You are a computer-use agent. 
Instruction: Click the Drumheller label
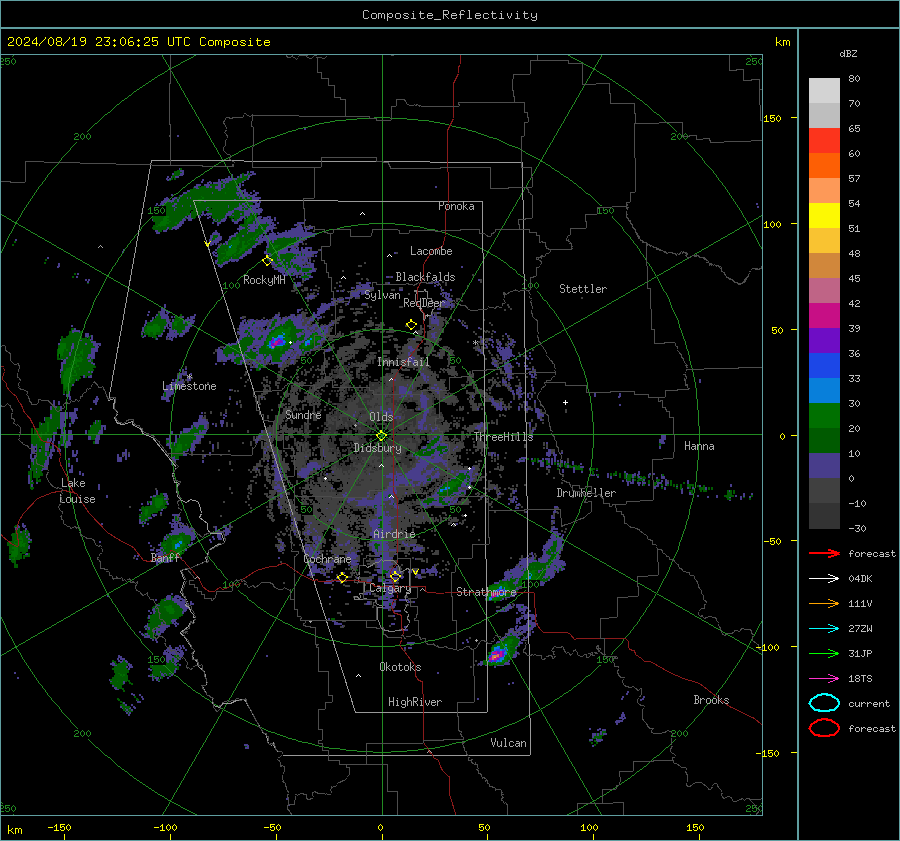pyautogui.click(x=586, y=493)
